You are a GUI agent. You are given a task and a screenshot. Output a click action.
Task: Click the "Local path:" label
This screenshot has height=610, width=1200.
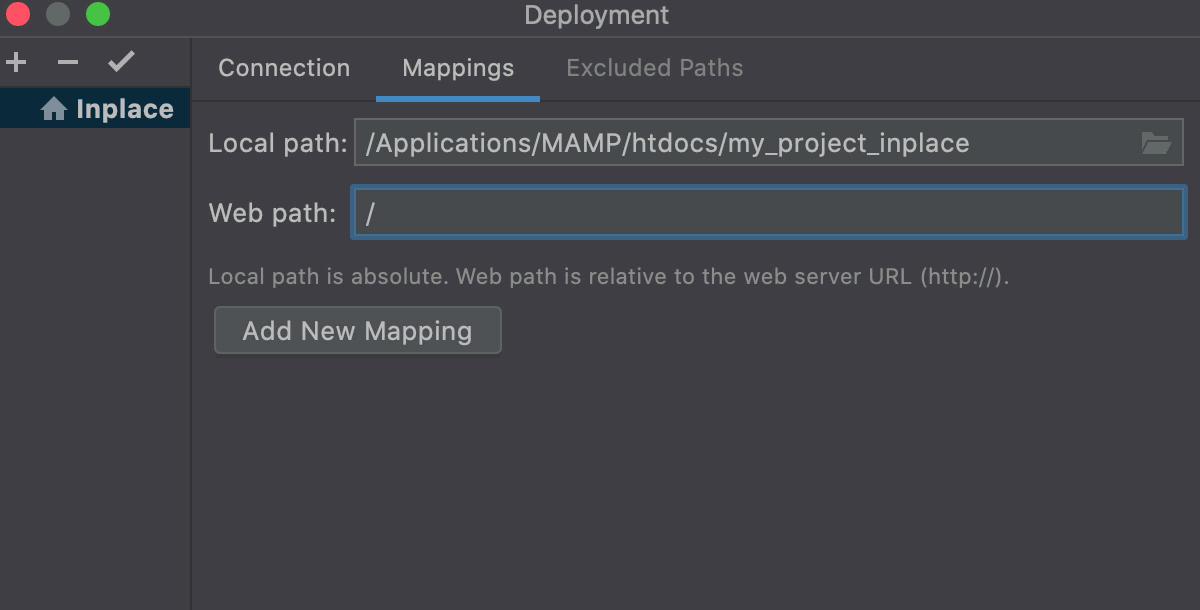click(x=277, y=144)
